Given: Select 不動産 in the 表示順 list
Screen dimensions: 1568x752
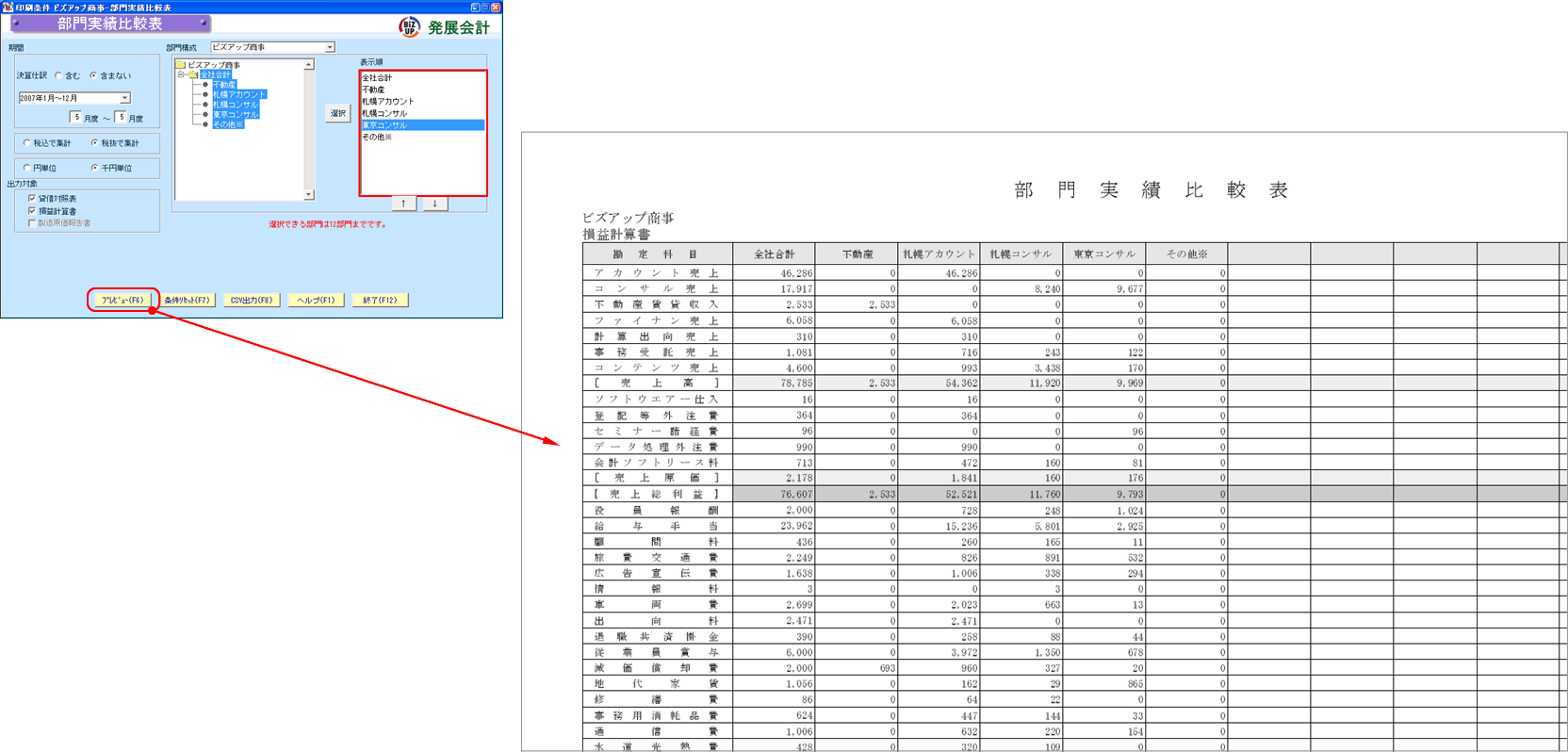Looking at the screenshot, I should click(x=422, y=90).
